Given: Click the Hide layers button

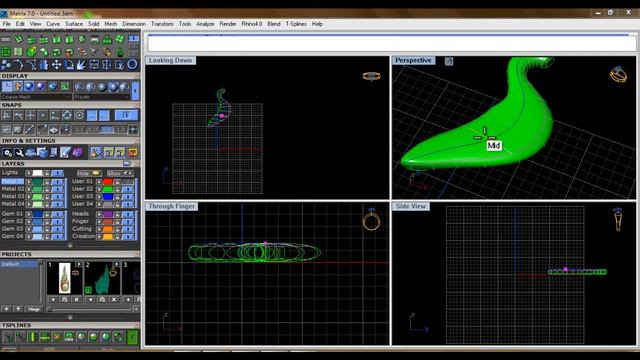Looking at the screenshot, I should pyautogui.click(x=89, y=173).
